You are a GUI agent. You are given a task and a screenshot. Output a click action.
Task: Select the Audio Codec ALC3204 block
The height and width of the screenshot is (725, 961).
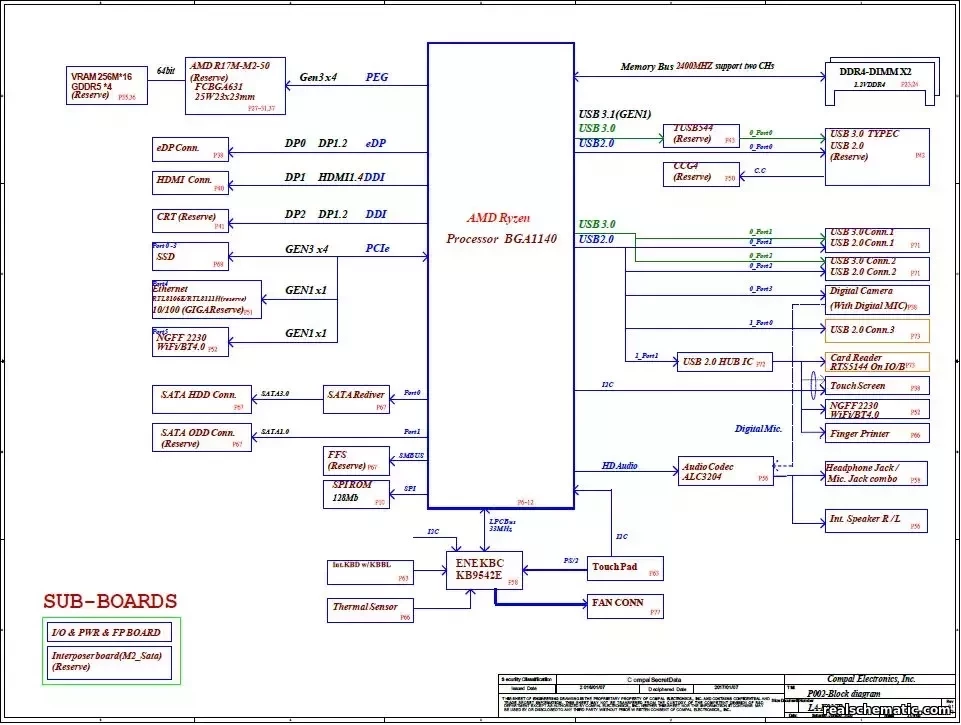coord(725,471)
